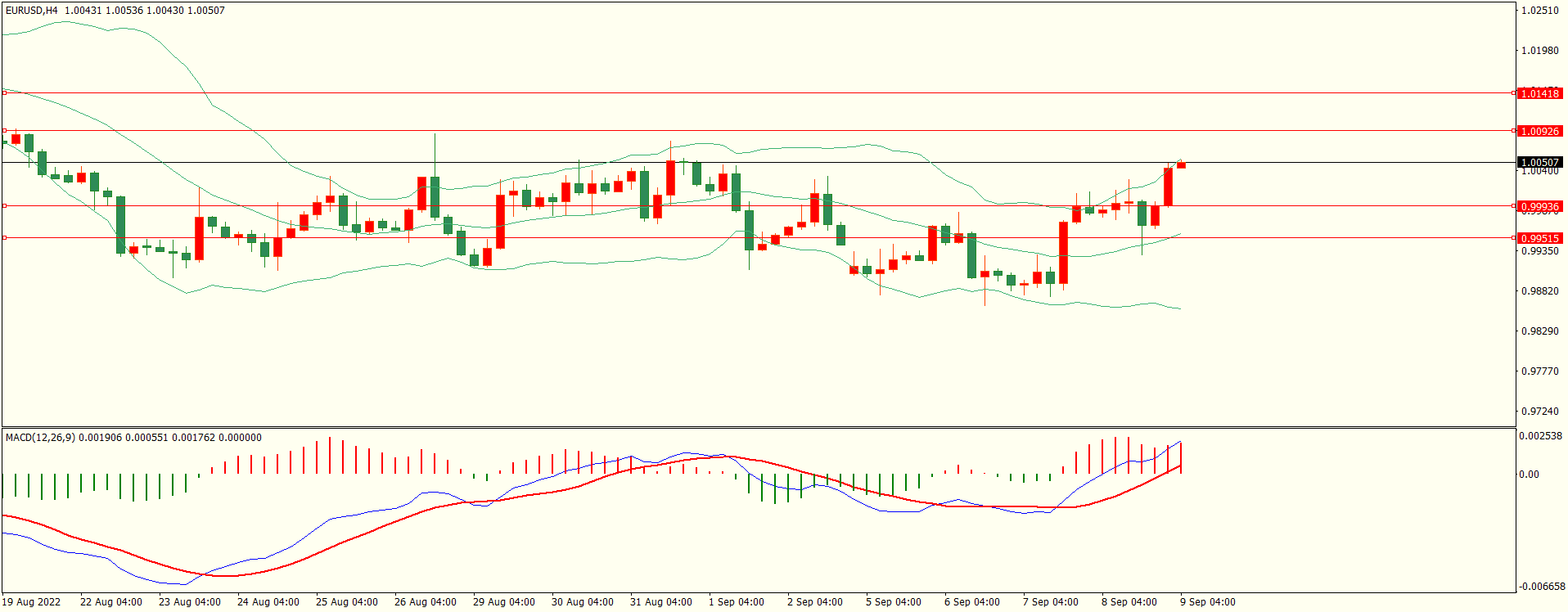Click the 7 Sep 04:00 time label

(x=1051, y=602)
